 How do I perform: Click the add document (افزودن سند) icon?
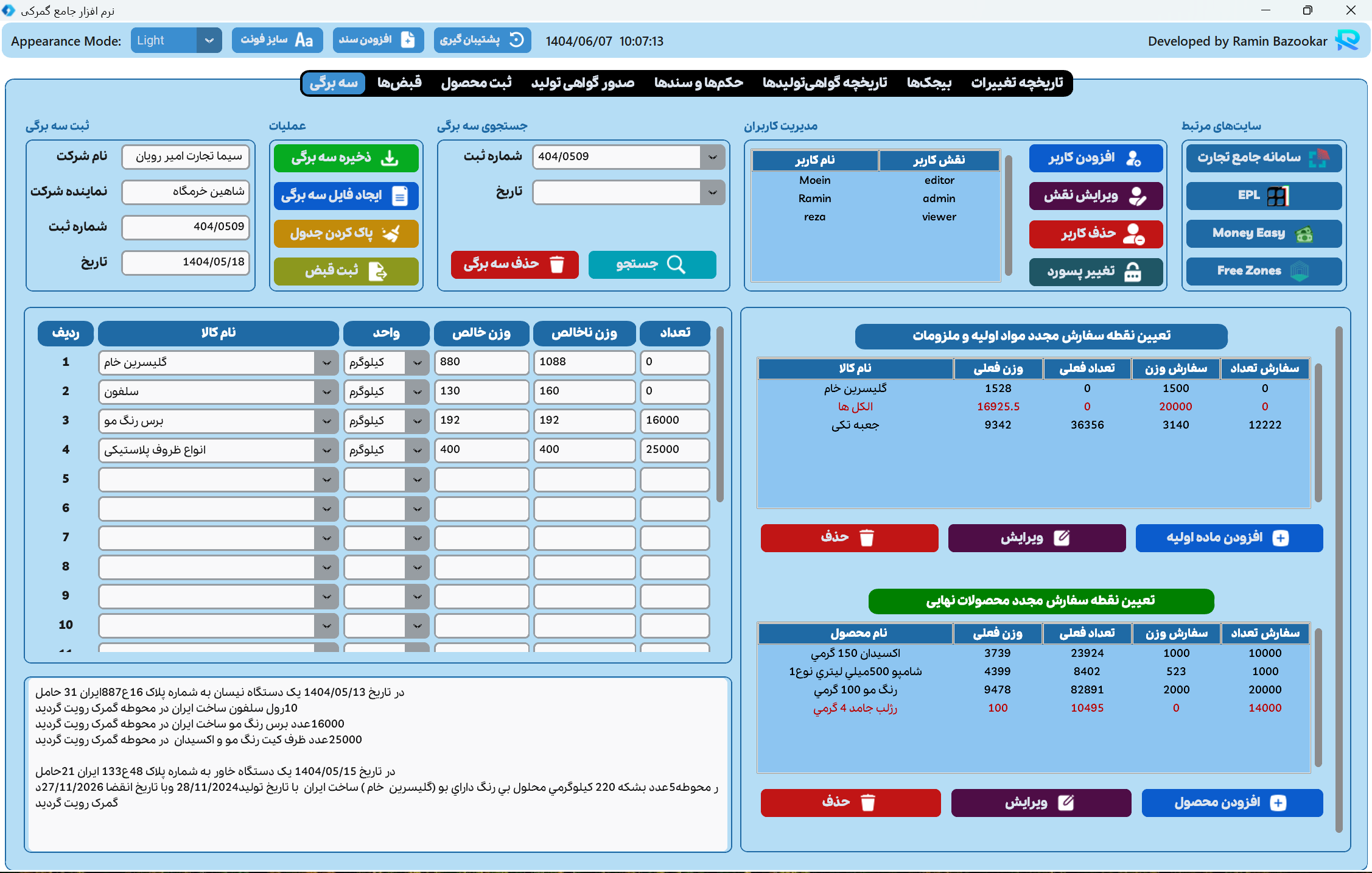(x=407, y=40)
